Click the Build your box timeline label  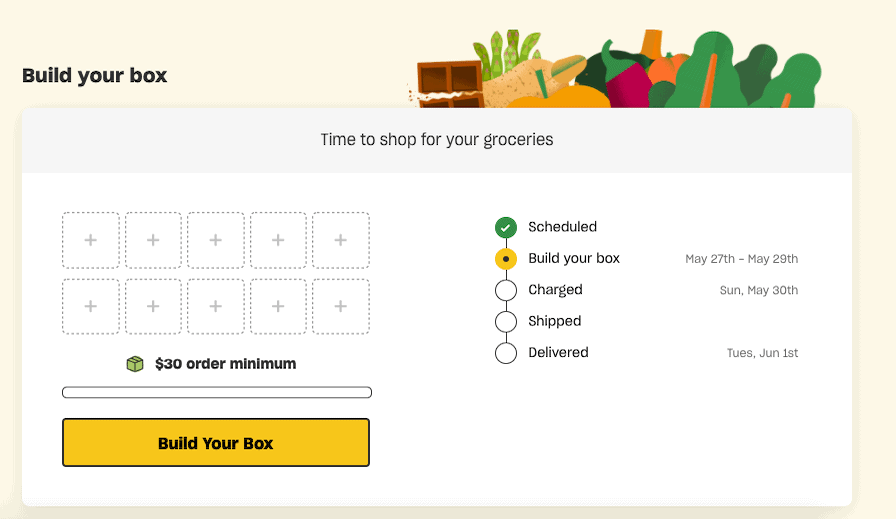point(574,258)
